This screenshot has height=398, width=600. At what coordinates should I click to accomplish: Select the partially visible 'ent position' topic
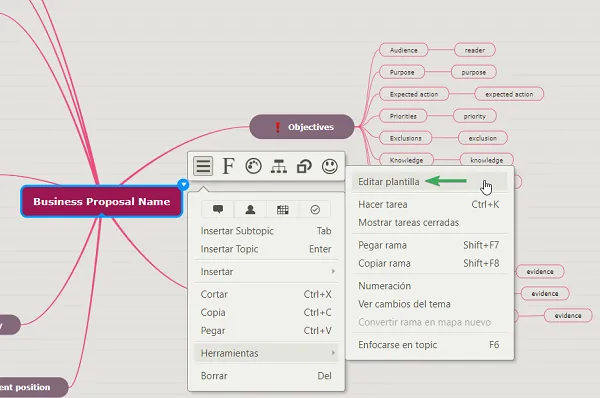[34, 387]
